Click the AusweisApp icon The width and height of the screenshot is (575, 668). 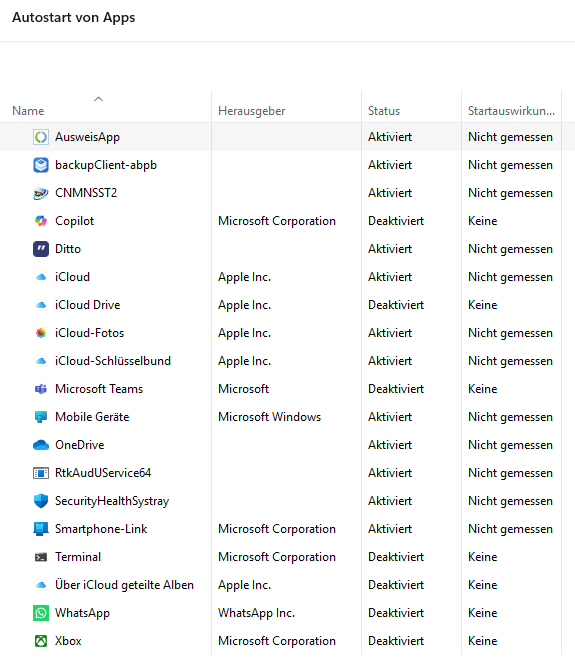(x=41, y=137)
